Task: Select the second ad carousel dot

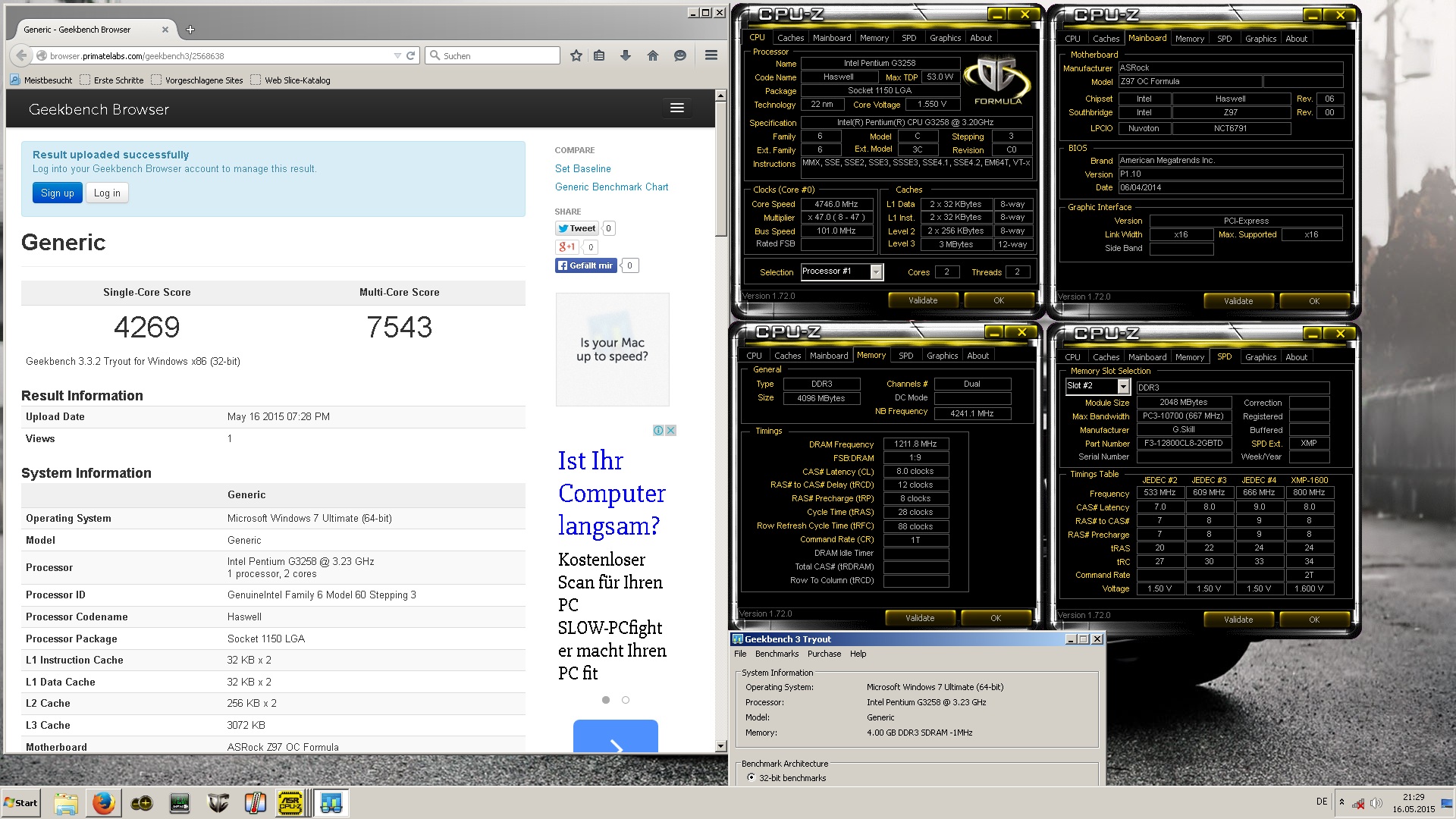Action: pyautogui.click(x=626, y=700)
